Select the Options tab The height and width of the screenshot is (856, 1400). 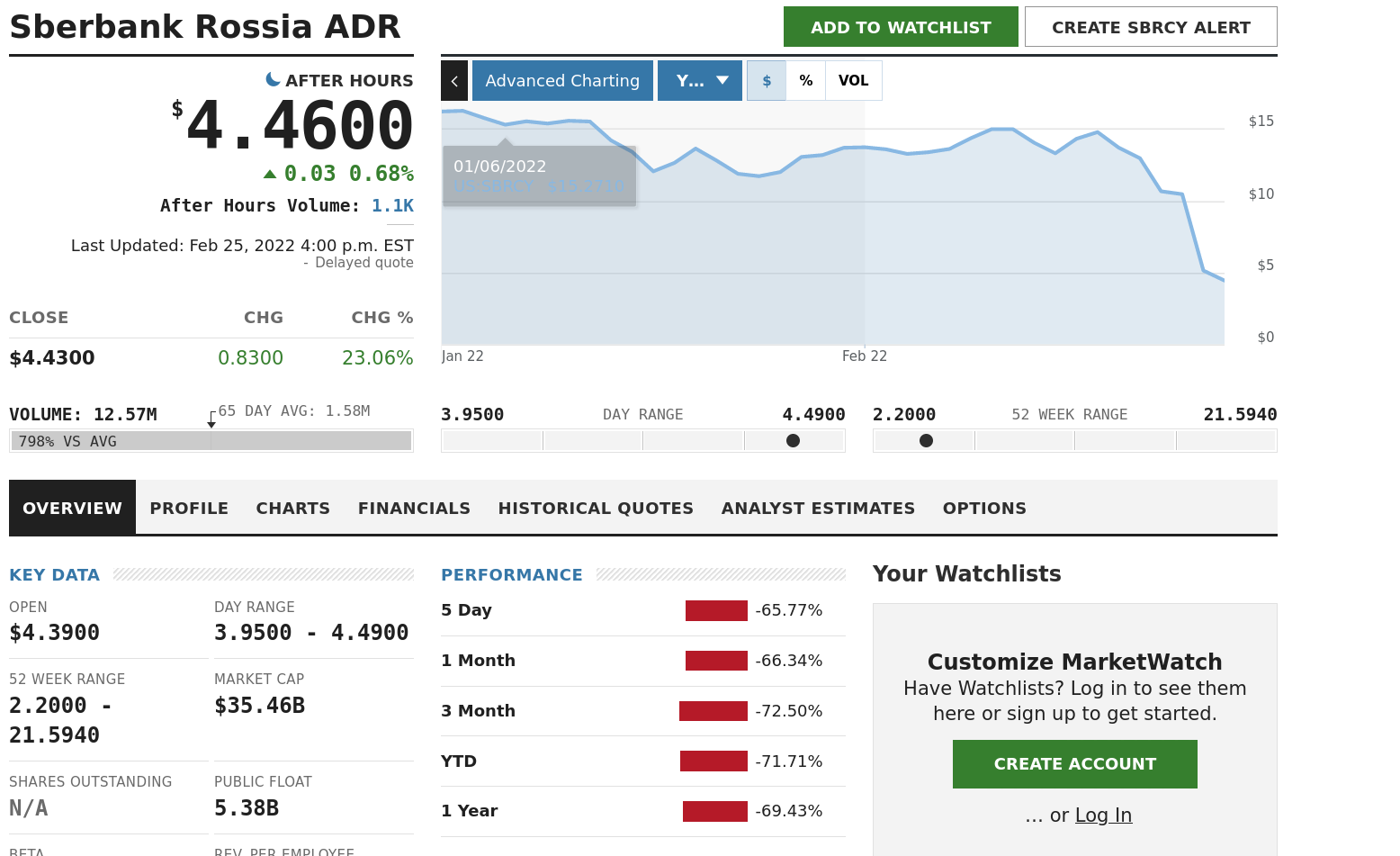(x=984, y=509)
